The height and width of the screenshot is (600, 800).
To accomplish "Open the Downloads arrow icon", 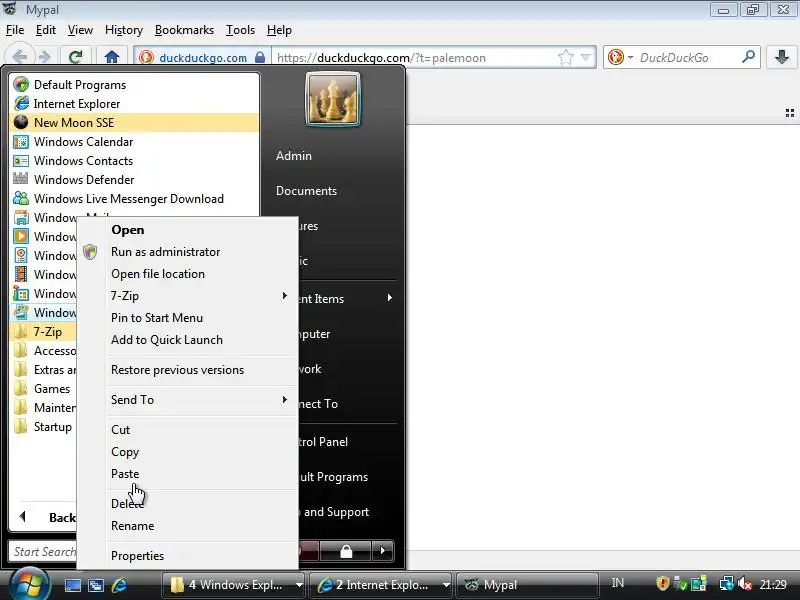I will coord(782,57).
